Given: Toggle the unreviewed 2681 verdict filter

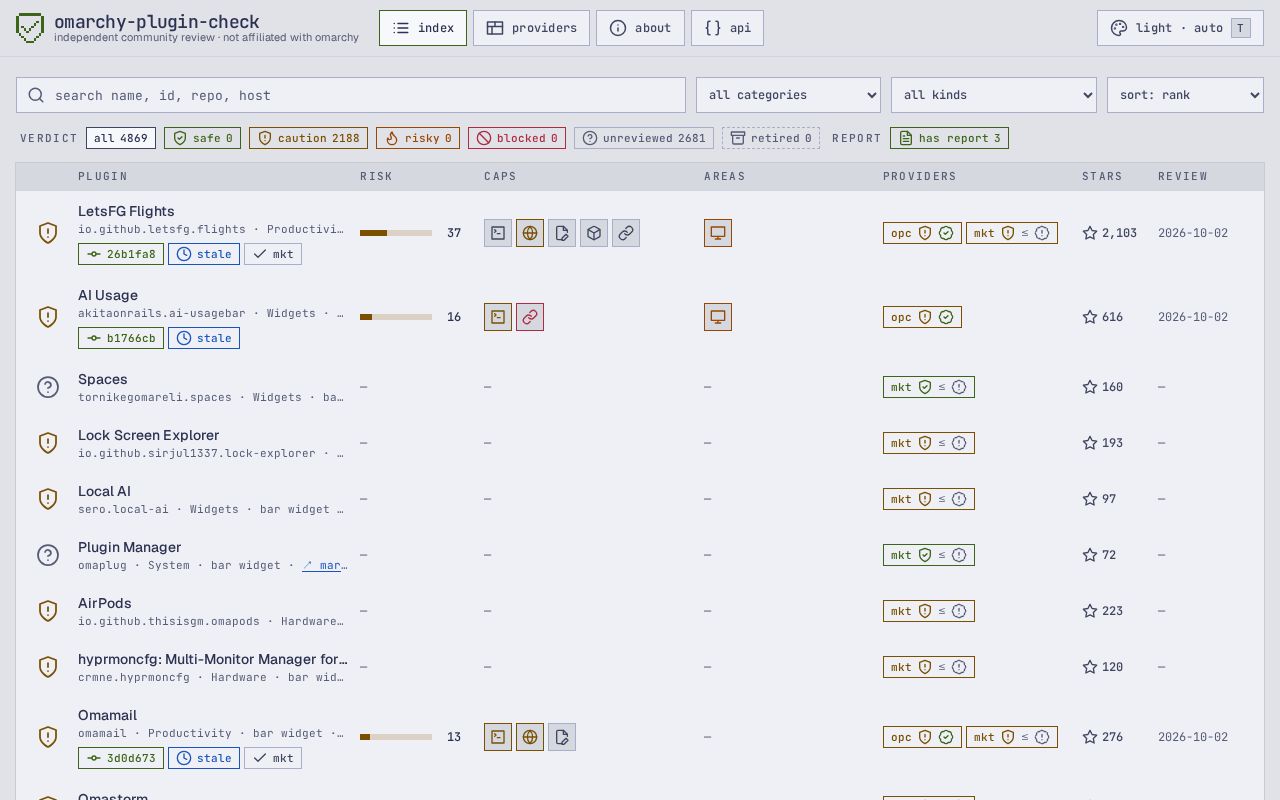Looking at the screenshot, I should (x=644, y=138).
